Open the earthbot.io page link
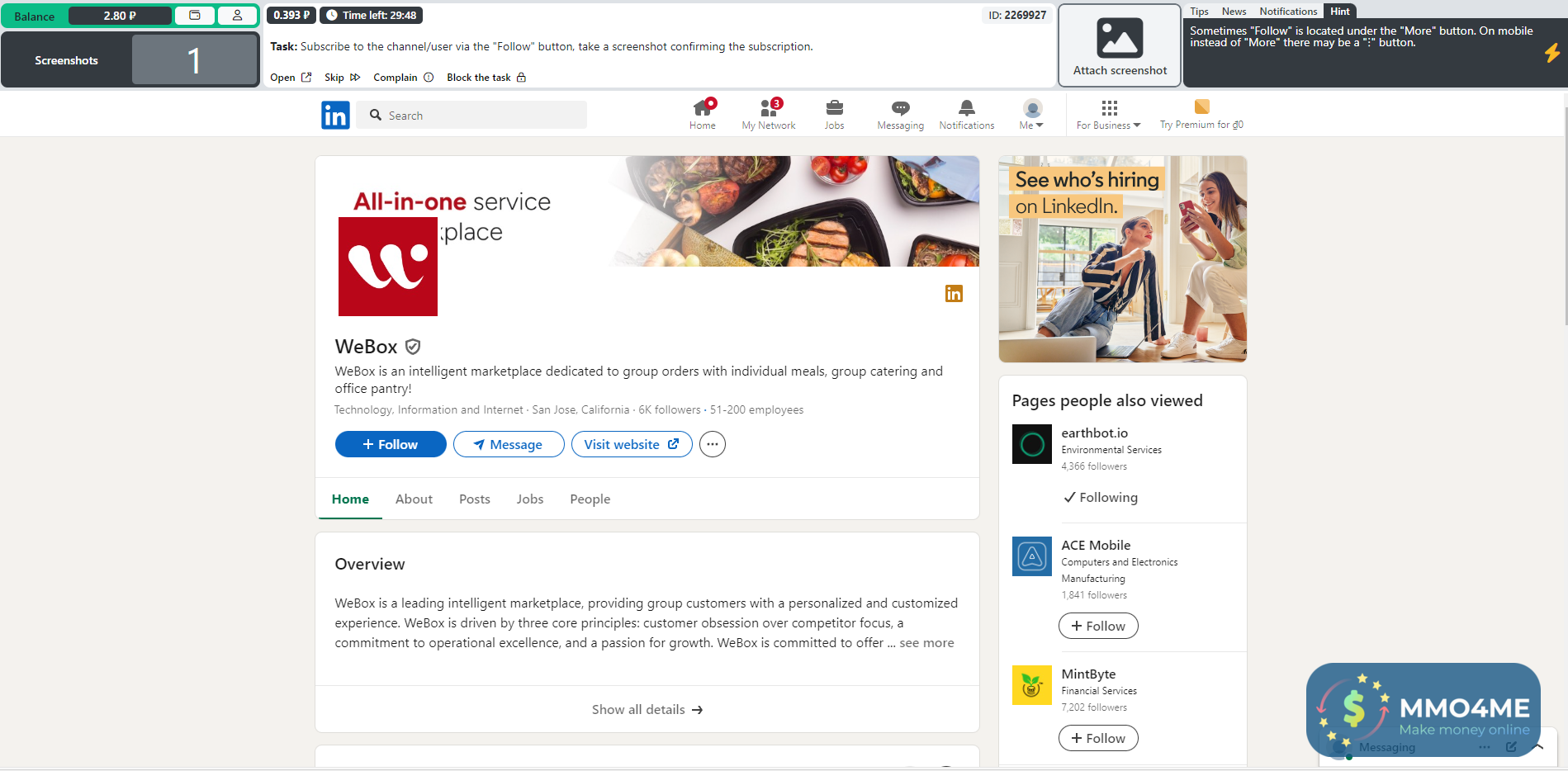 1095,433
